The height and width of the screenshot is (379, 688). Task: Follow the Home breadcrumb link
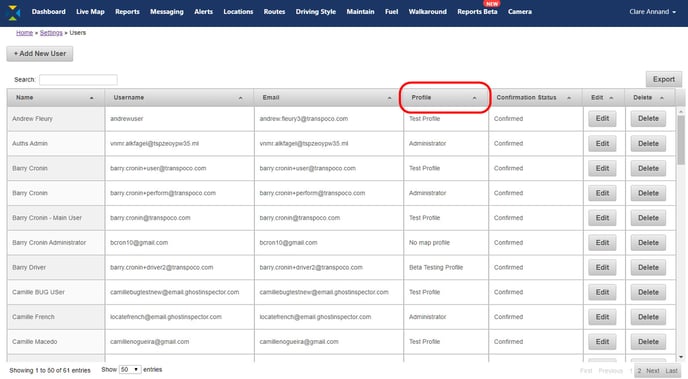pyautogui.click(x=25, y=33)
